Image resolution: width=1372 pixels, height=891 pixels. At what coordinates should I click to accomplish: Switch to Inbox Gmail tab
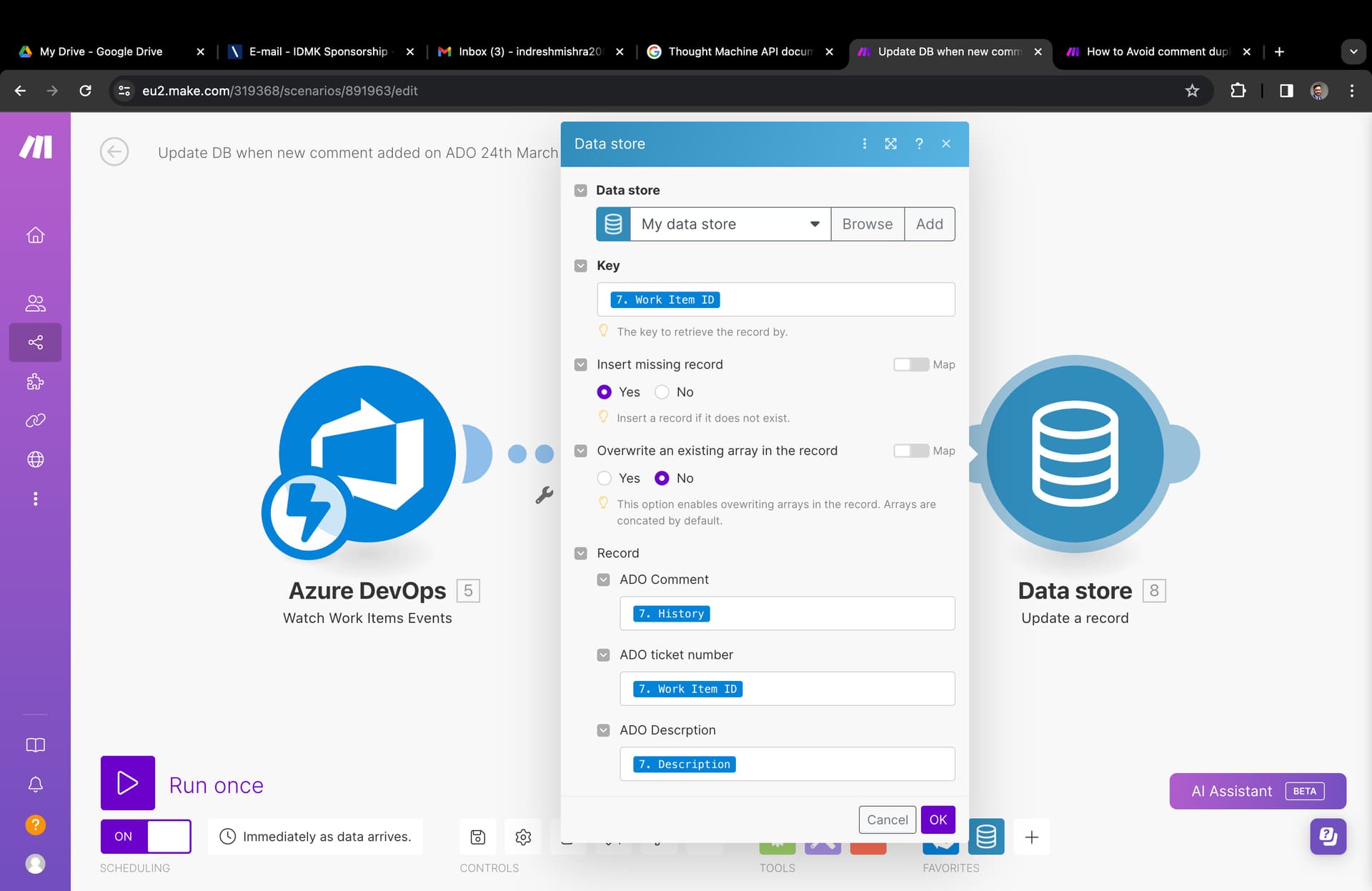click(x=529, y=51)
